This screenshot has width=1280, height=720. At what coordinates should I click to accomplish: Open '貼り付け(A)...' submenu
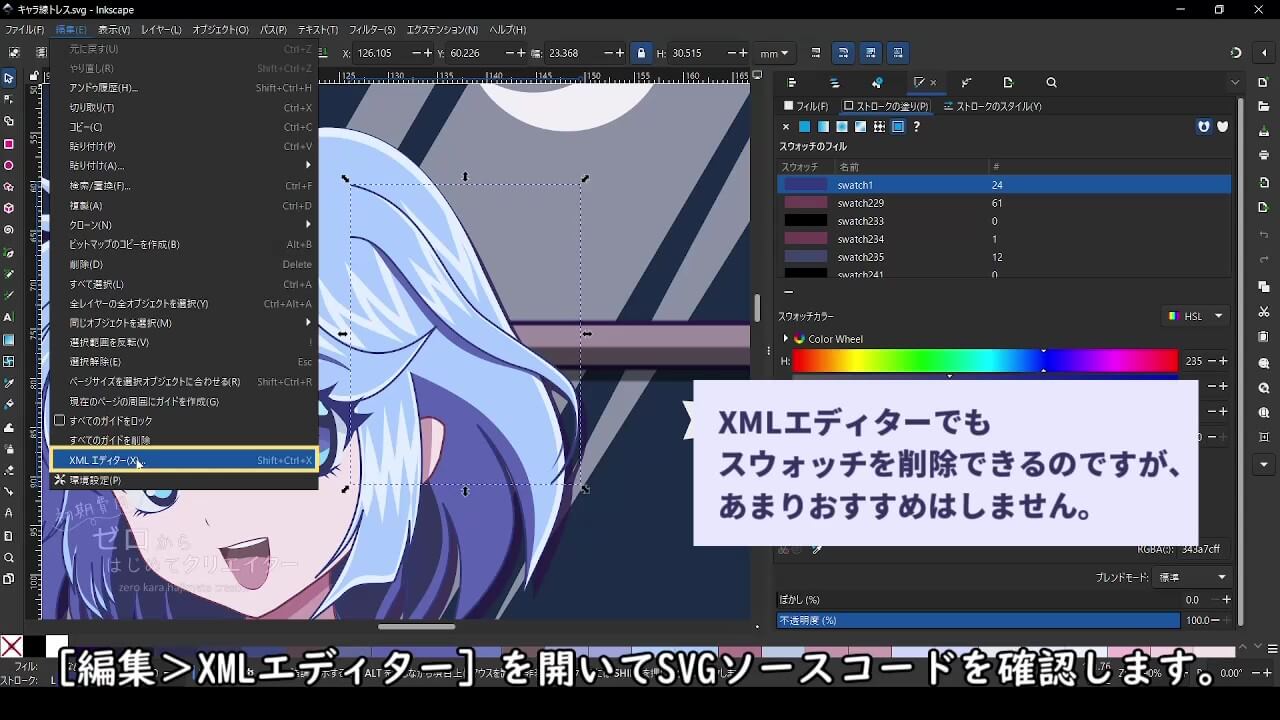(x=184, y=166)
